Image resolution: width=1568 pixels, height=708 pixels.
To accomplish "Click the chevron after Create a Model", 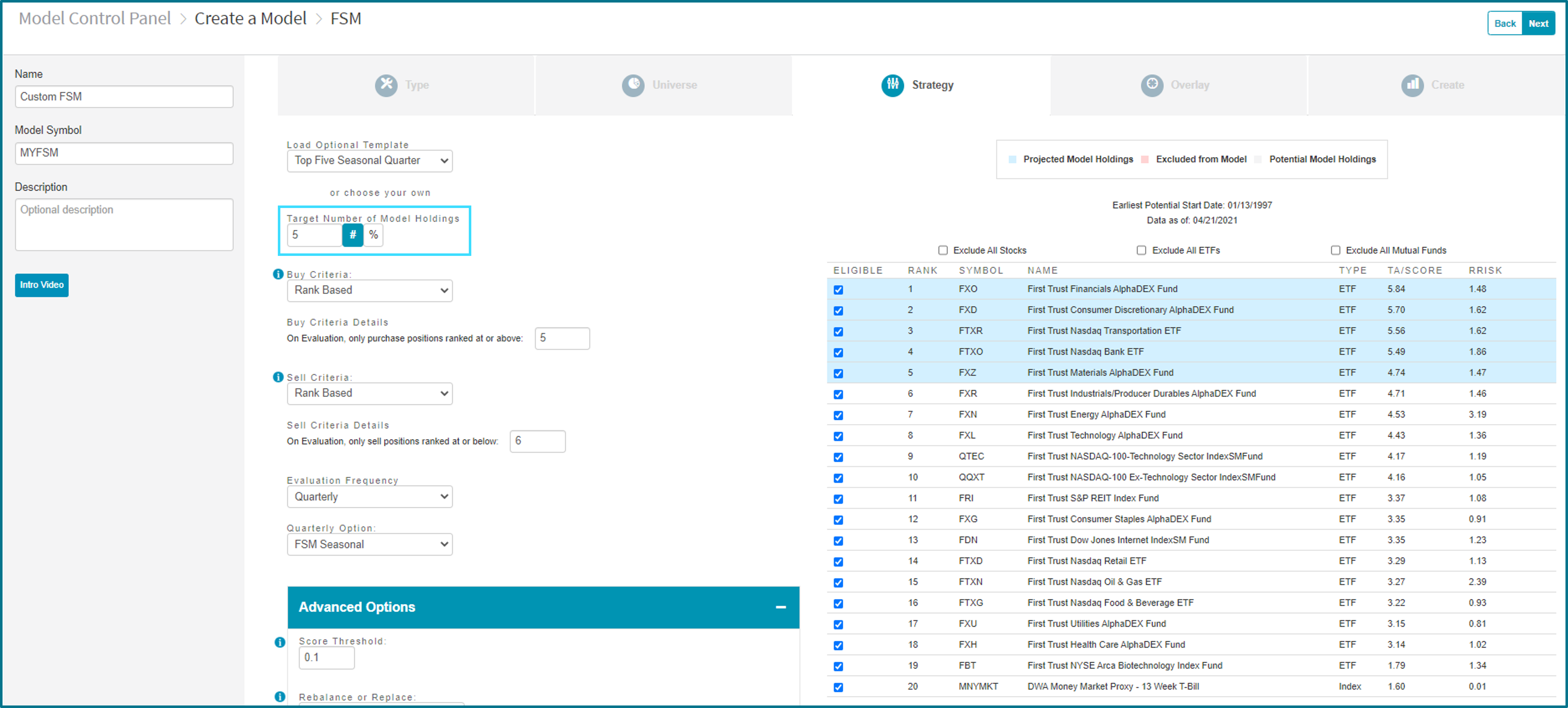I will pos(319,19).
